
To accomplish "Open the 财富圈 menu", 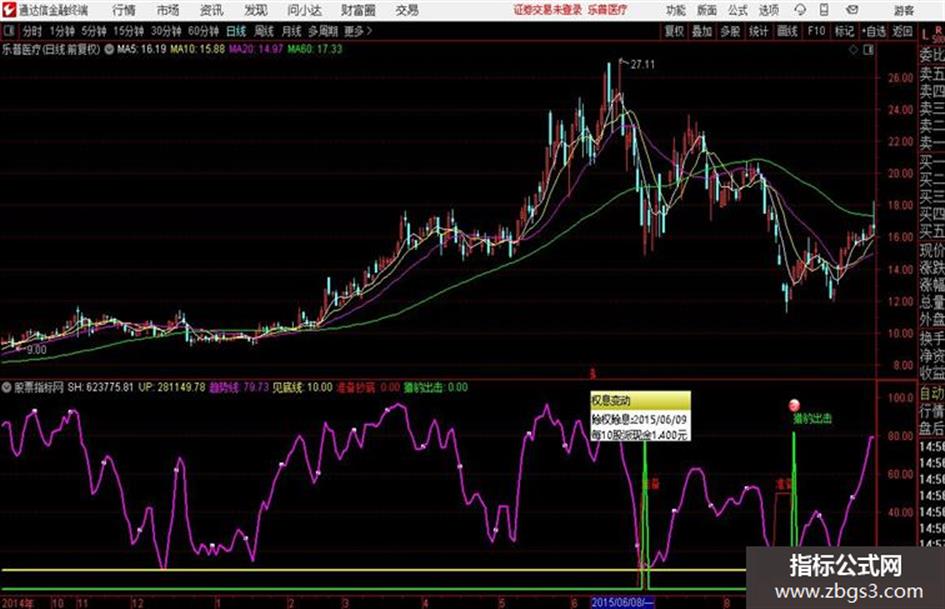I will point(358,10).
